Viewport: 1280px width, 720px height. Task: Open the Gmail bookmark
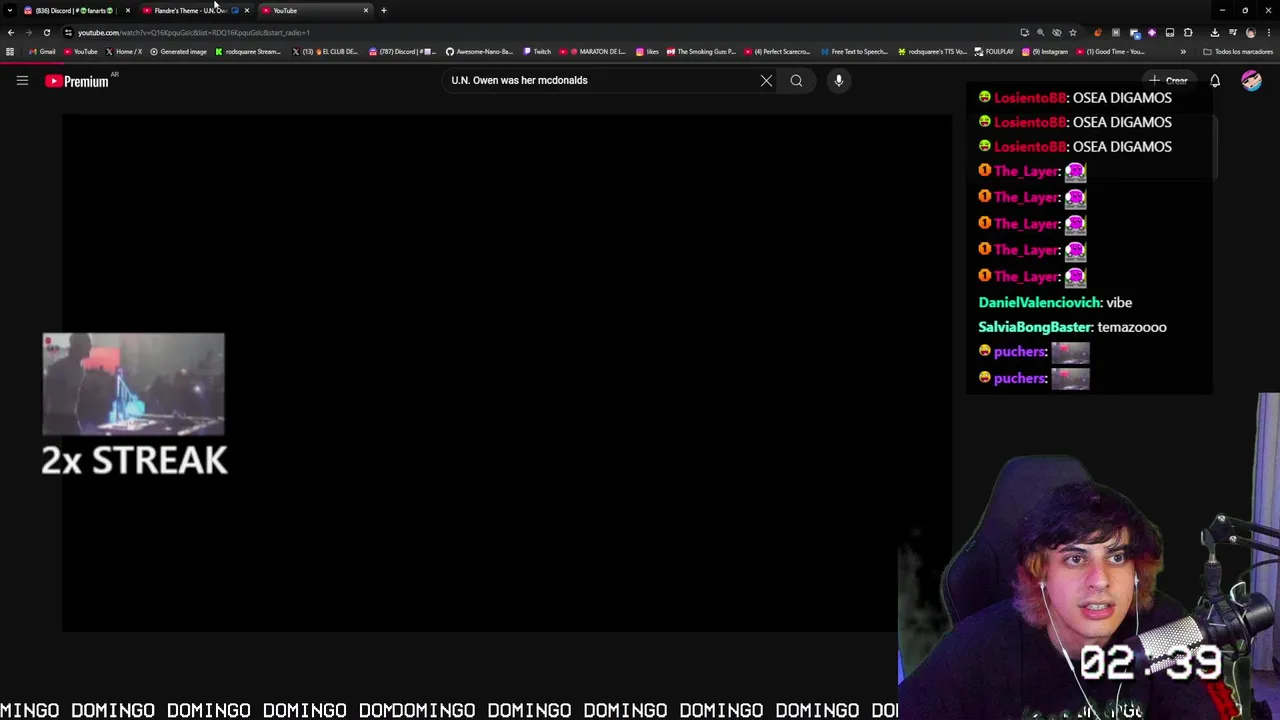(42, 52)
